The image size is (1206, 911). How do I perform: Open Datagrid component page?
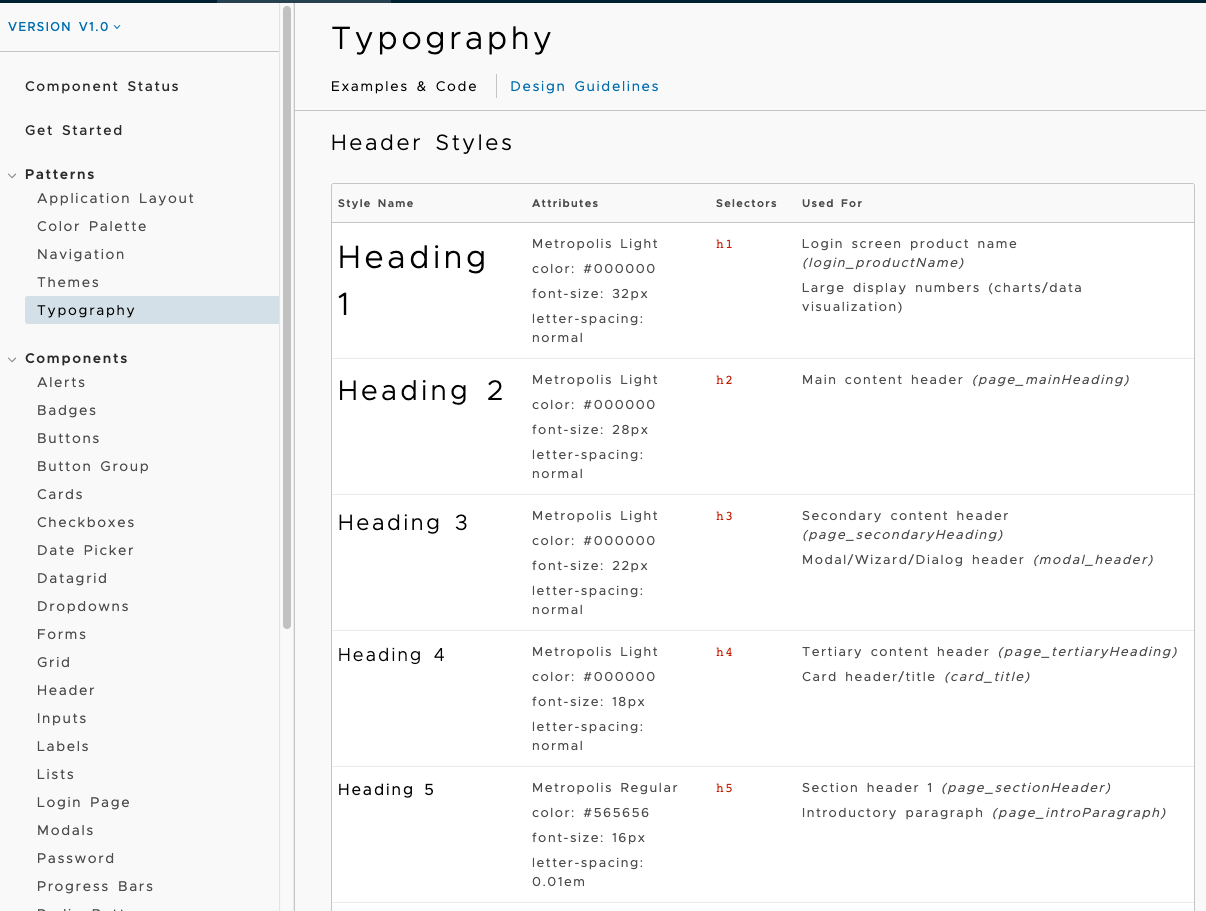tap(72, 579)
